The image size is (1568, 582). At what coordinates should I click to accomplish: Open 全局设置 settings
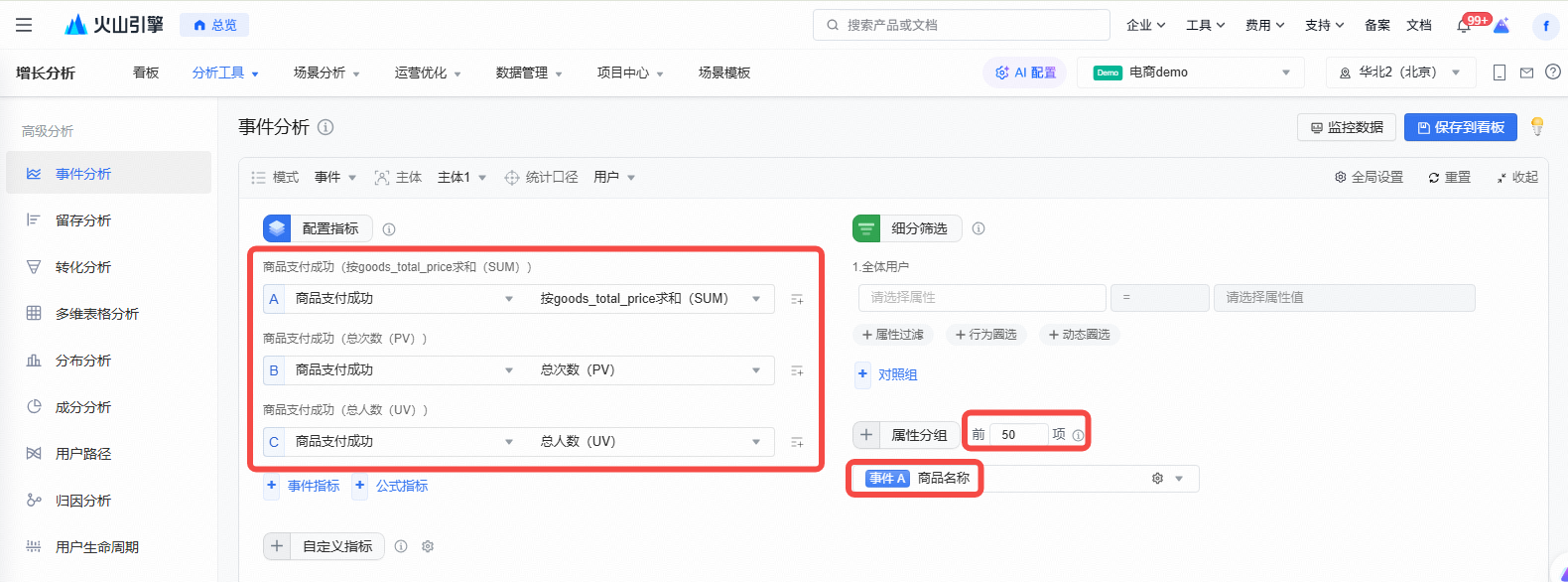[1369, 177]
